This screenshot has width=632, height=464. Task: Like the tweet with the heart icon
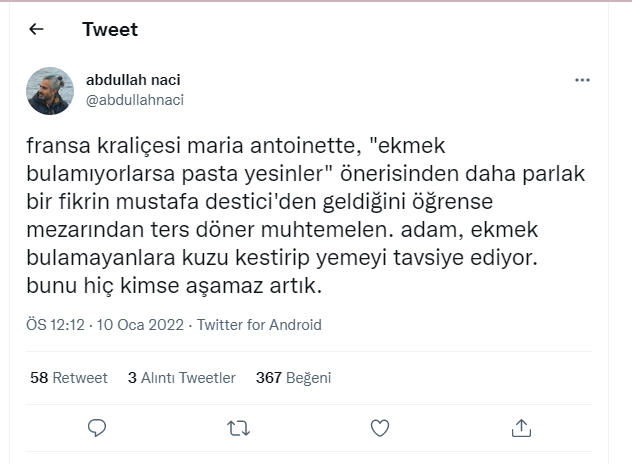coord(379,428)
